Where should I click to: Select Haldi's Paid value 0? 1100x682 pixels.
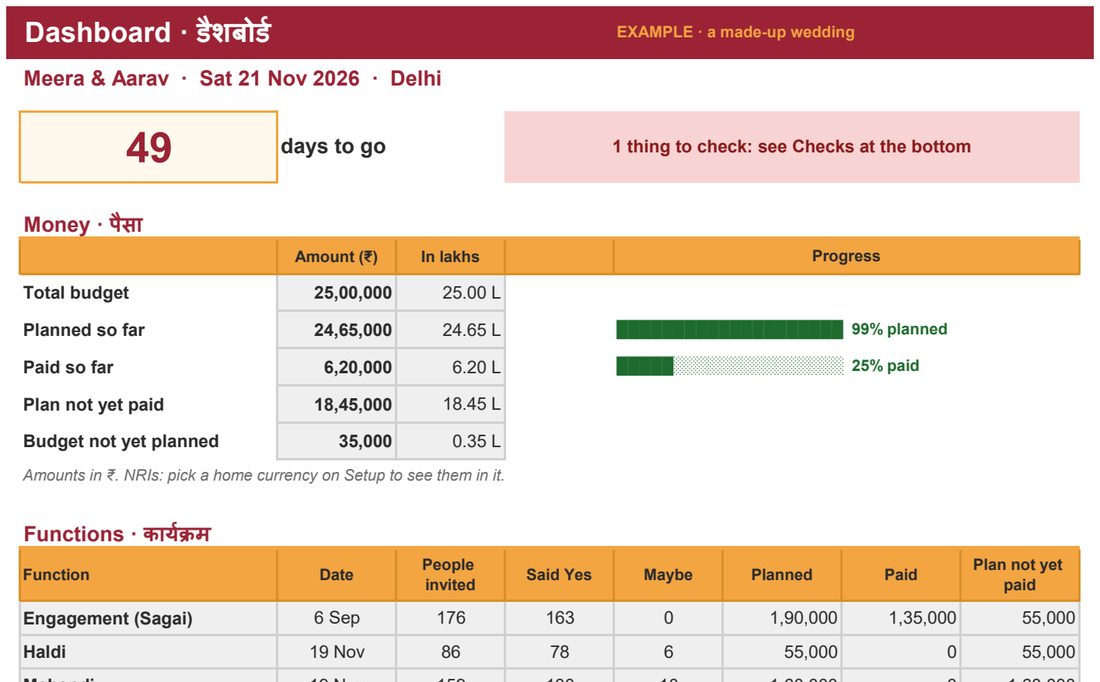901,652
